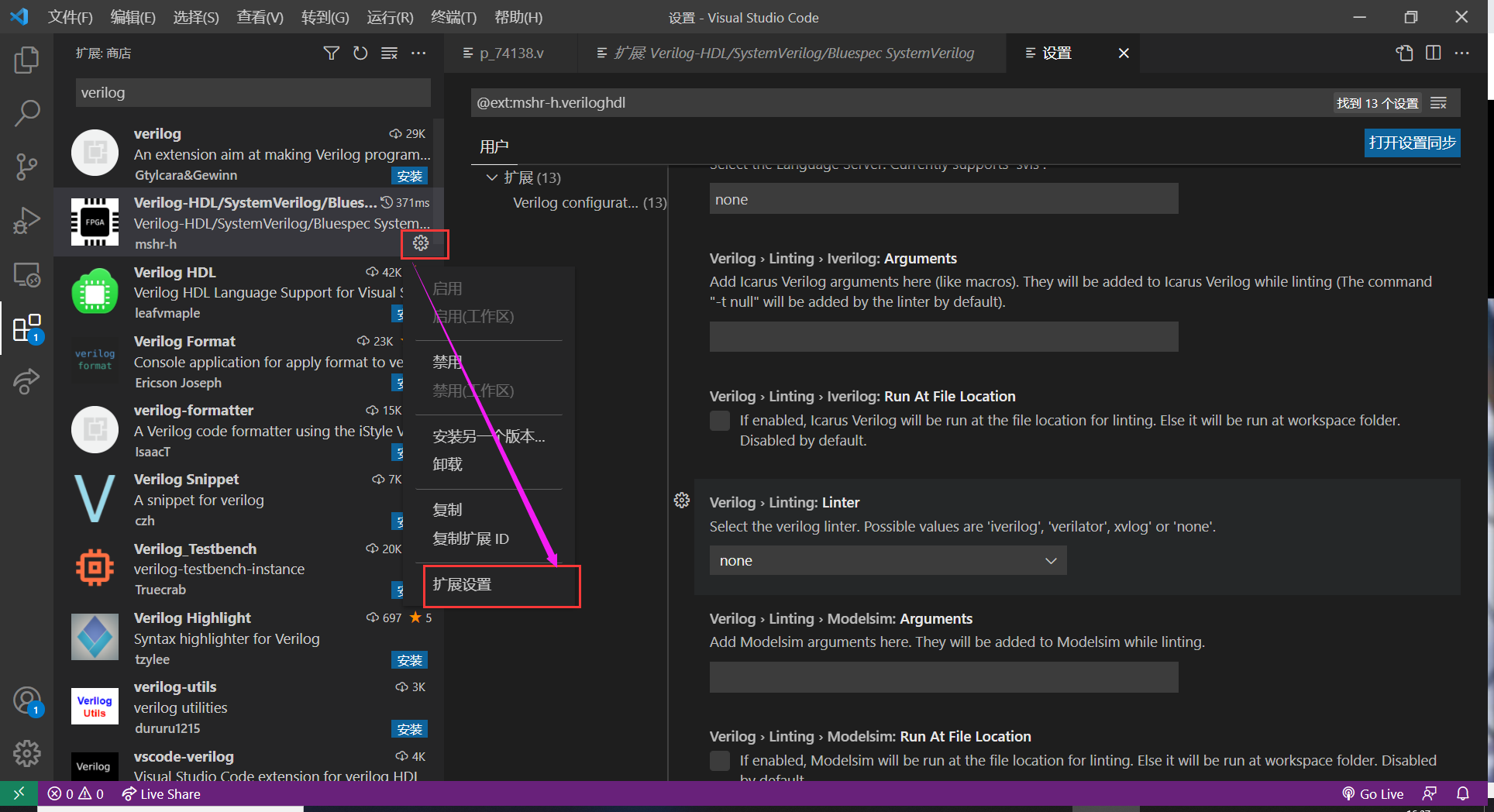Viewport: 1494px width, 812px height.
Task: Open vscode-verilog extension entry
Action: click(x=248, y=765)
